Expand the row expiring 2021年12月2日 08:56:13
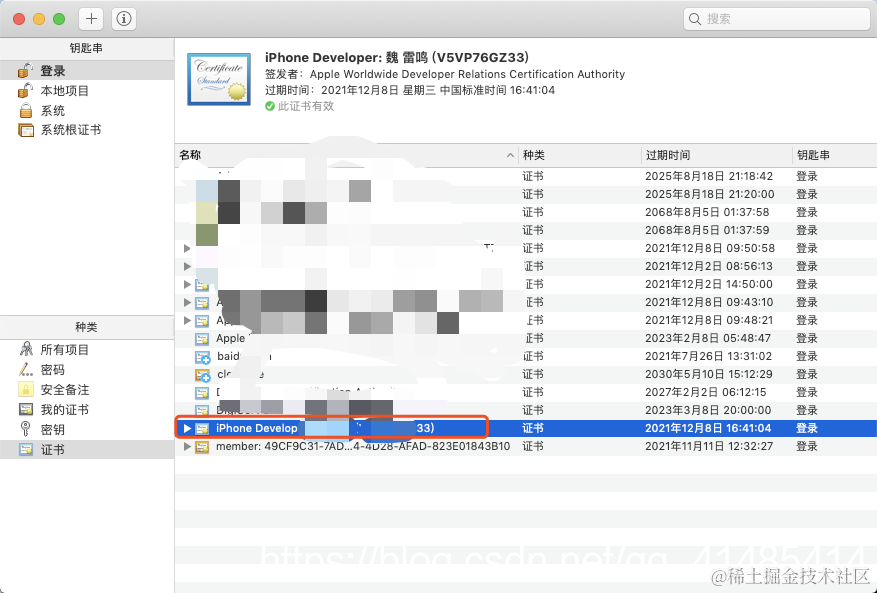The image size is (877, 593). [x=187, y=266]
